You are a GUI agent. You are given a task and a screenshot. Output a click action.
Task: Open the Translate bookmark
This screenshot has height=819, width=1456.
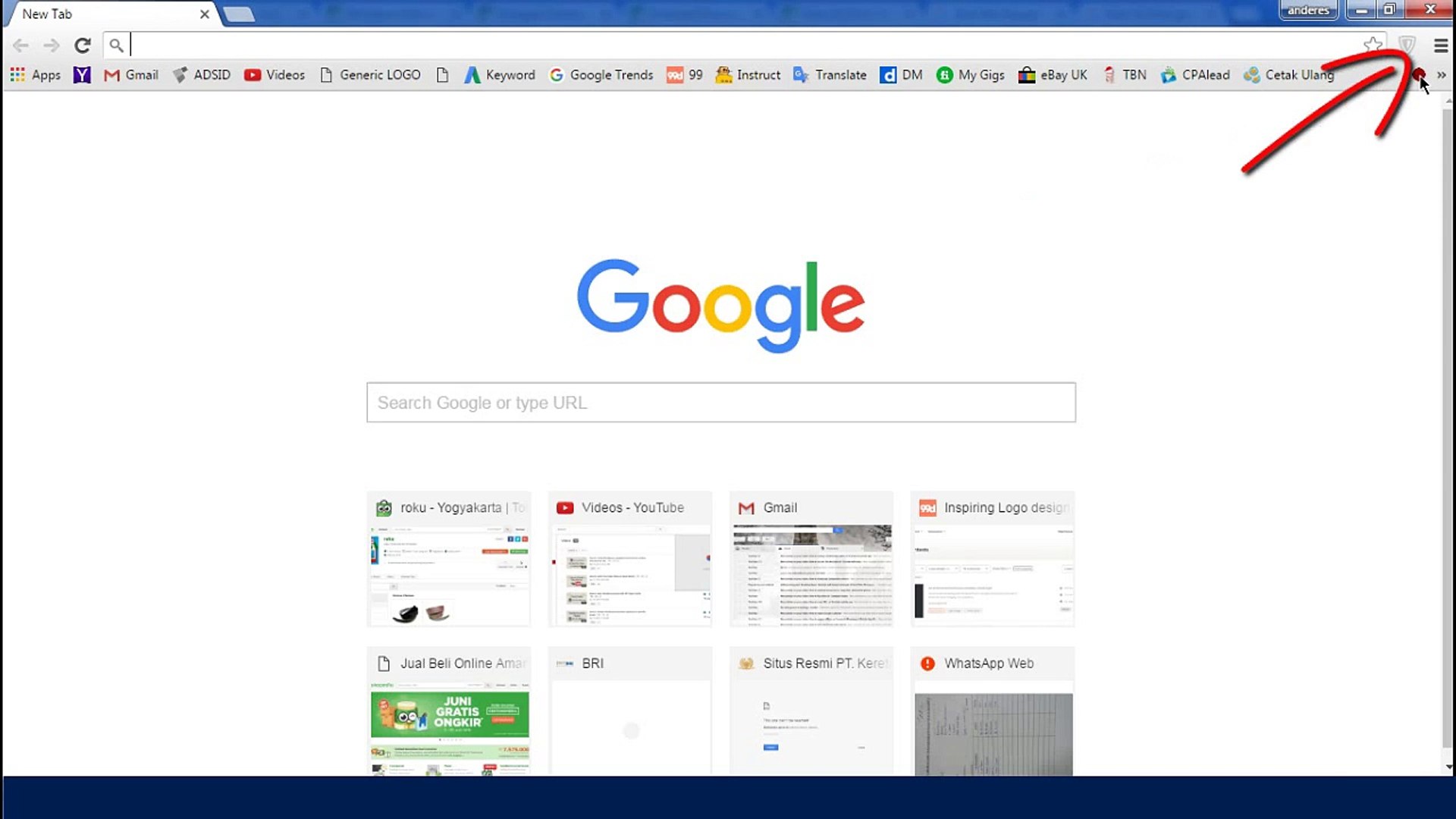[829, 74]
